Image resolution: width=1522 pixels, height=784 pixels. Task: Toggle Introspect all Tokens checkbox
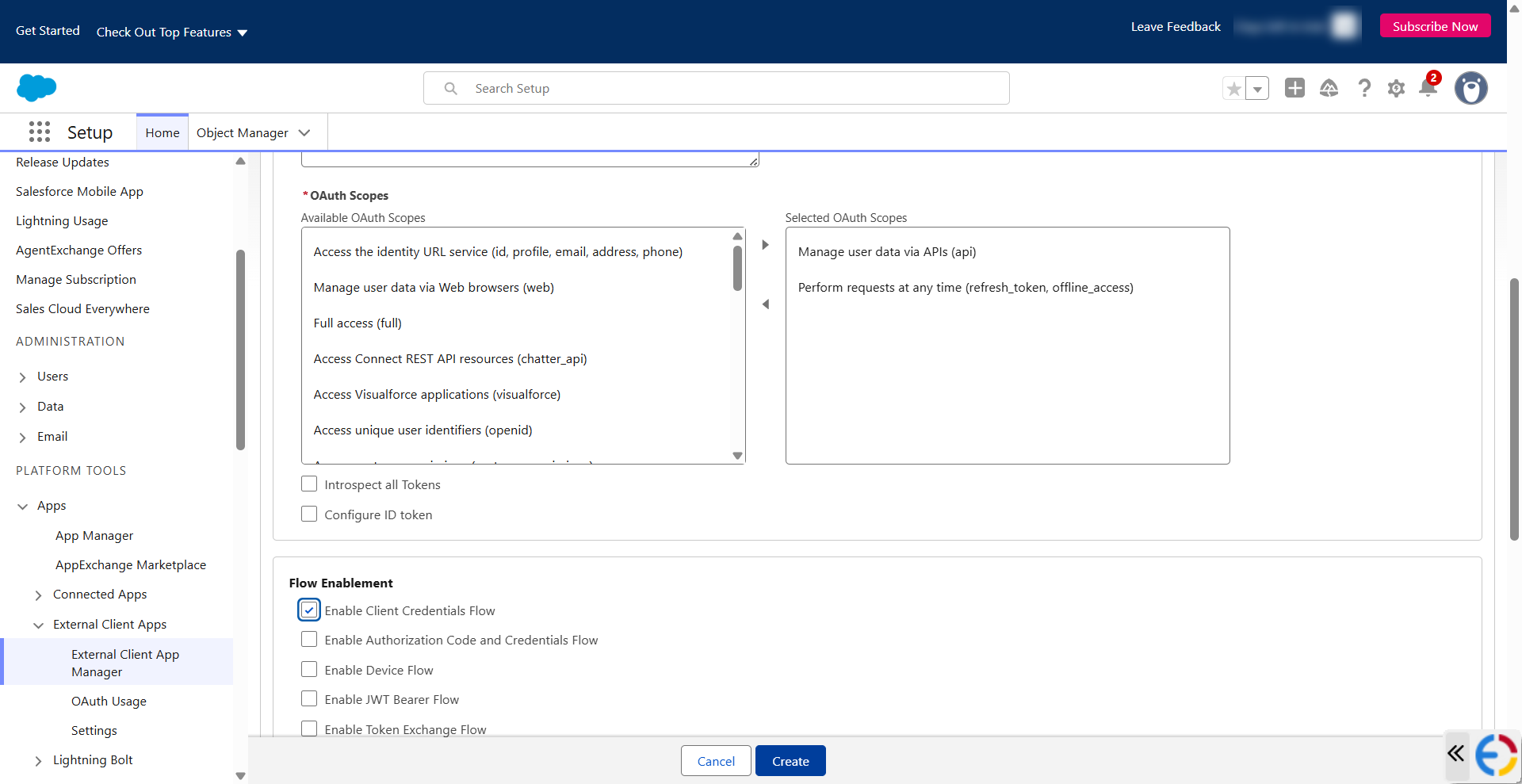pos(309,484)
